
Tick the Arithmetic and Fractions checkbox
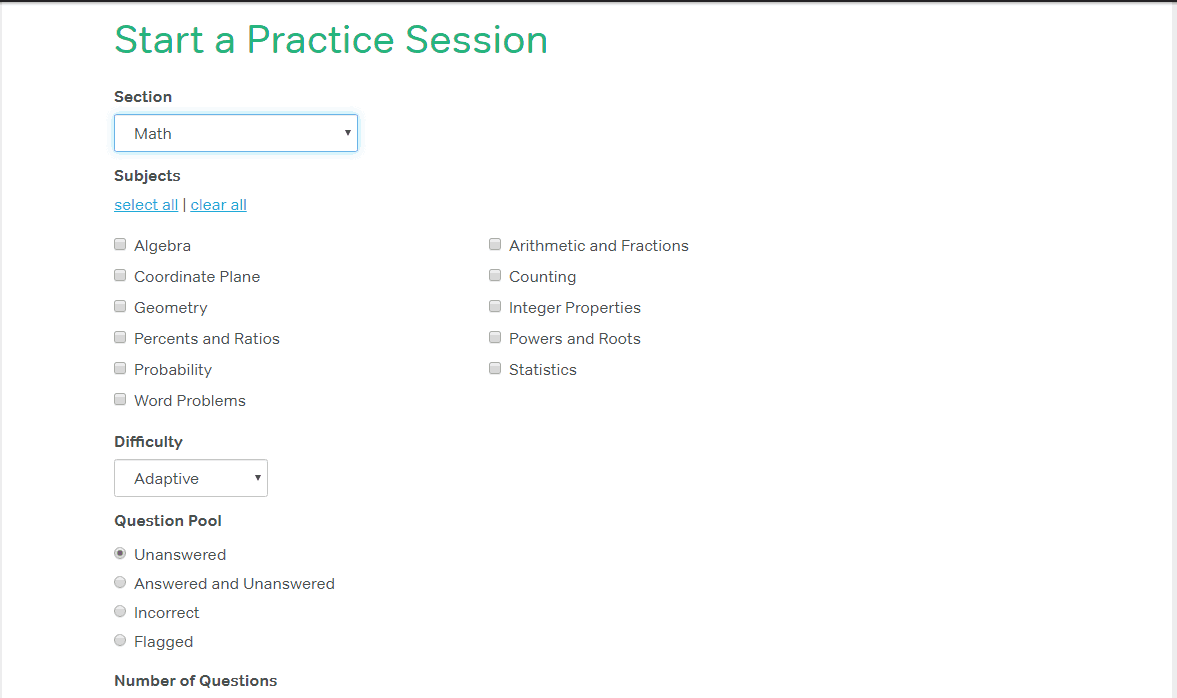495,245
